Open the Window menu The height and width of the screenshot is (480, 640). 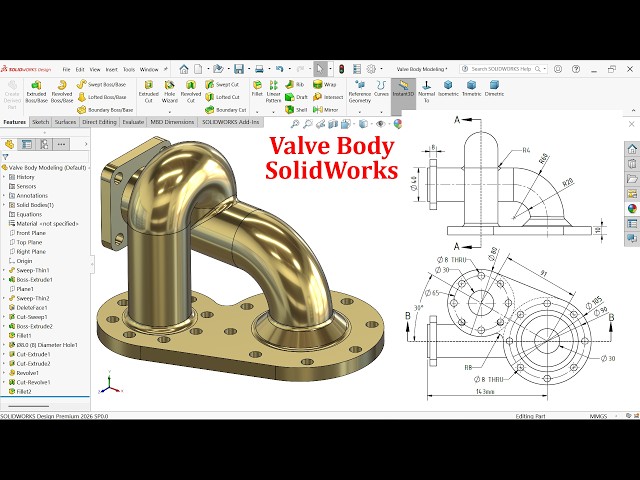point(149,69)
